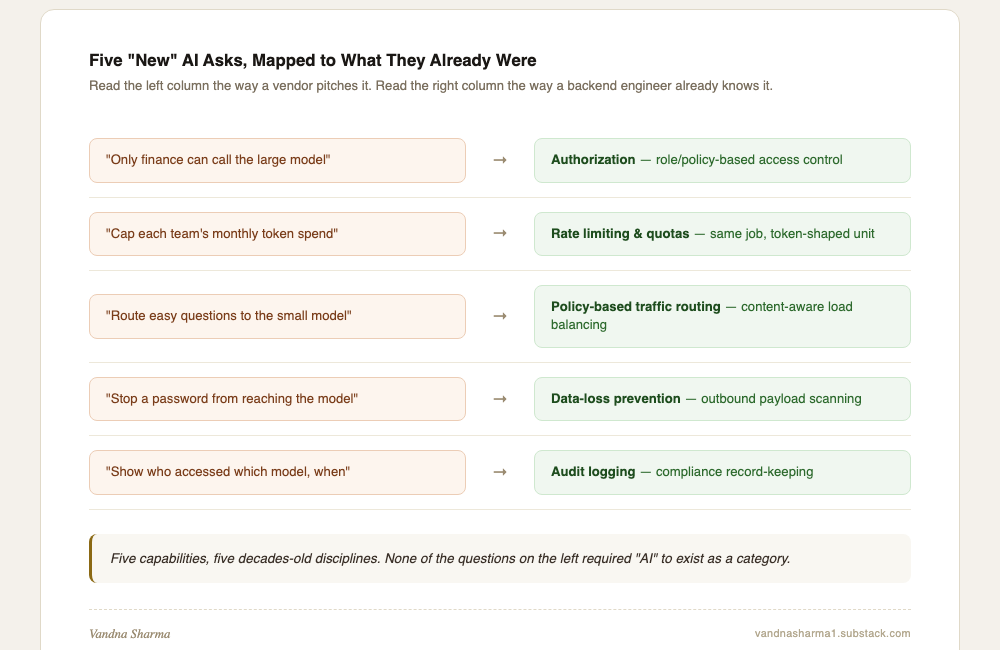Click the arrow before Policy-based traffic routing

500,316
